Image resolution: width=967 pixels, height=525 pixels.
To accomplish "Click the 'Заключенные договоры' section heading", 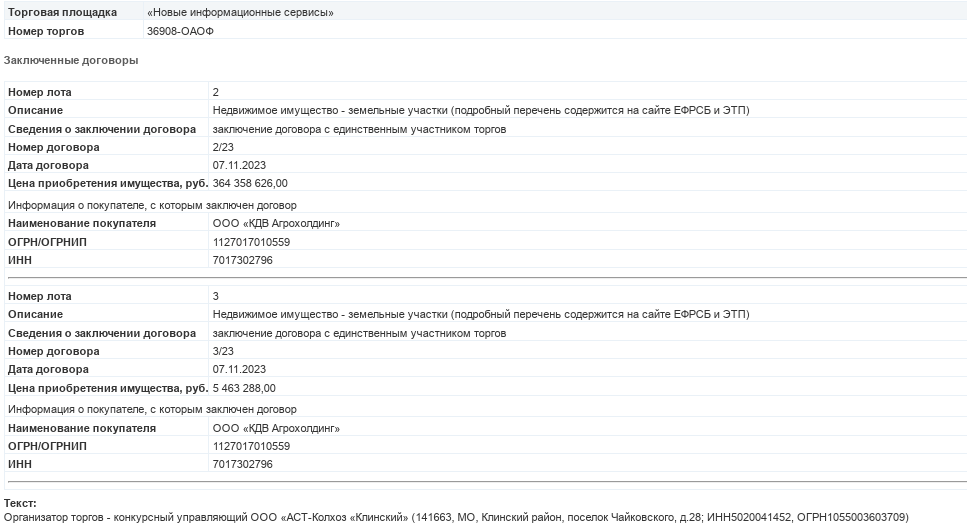I will tap(71, 60).
